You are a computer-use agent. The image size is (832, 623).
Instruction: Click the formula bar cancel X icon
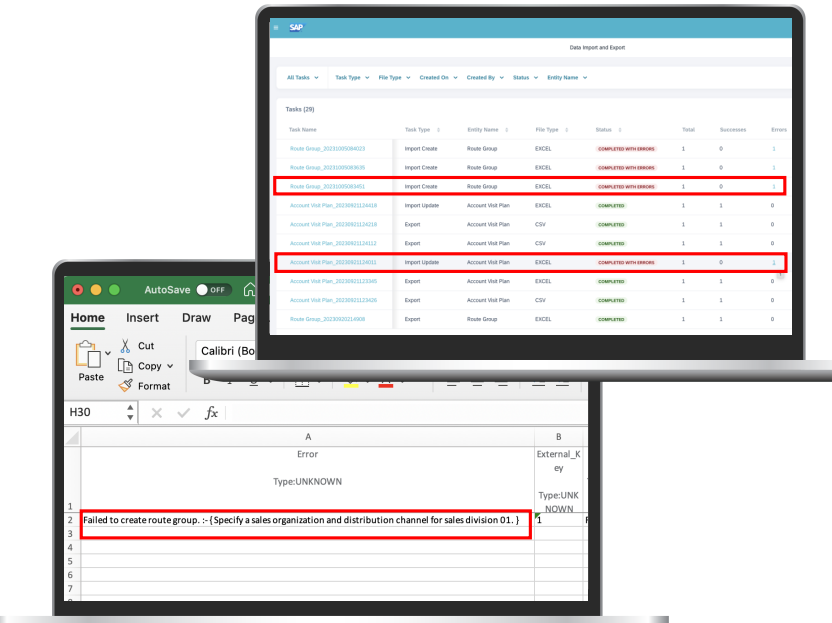157,412
